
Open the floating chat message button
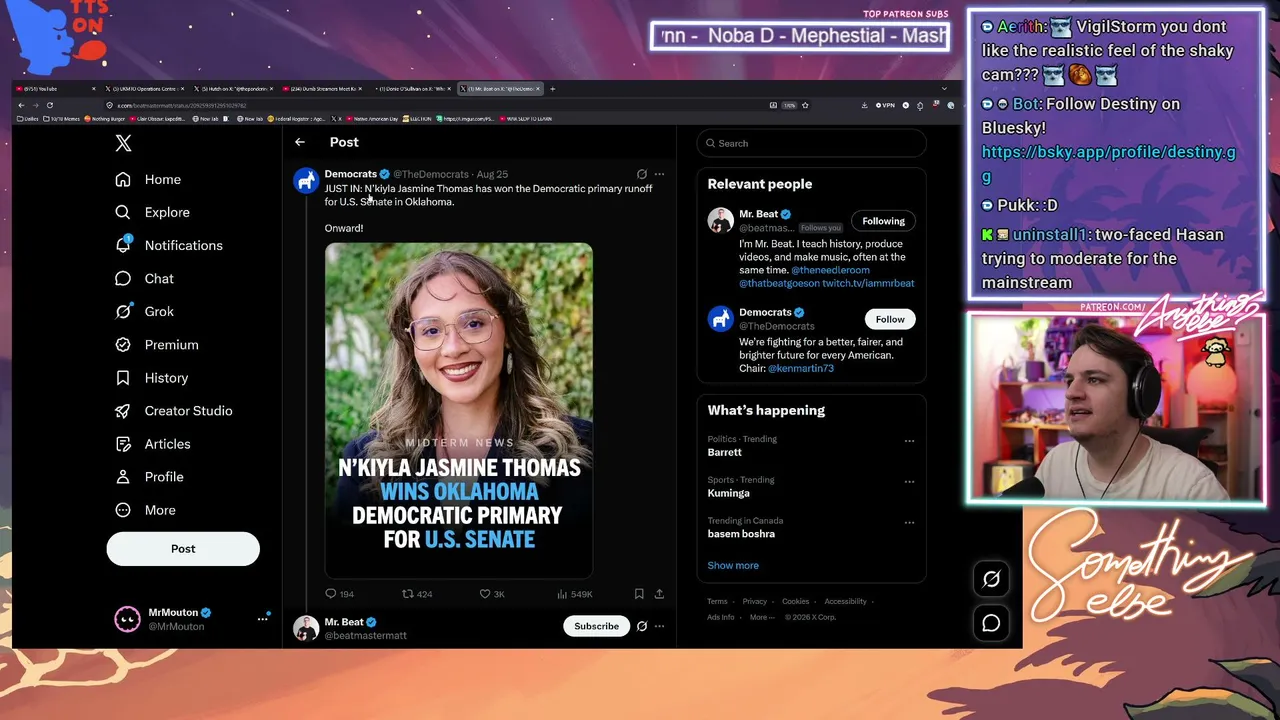991,623
